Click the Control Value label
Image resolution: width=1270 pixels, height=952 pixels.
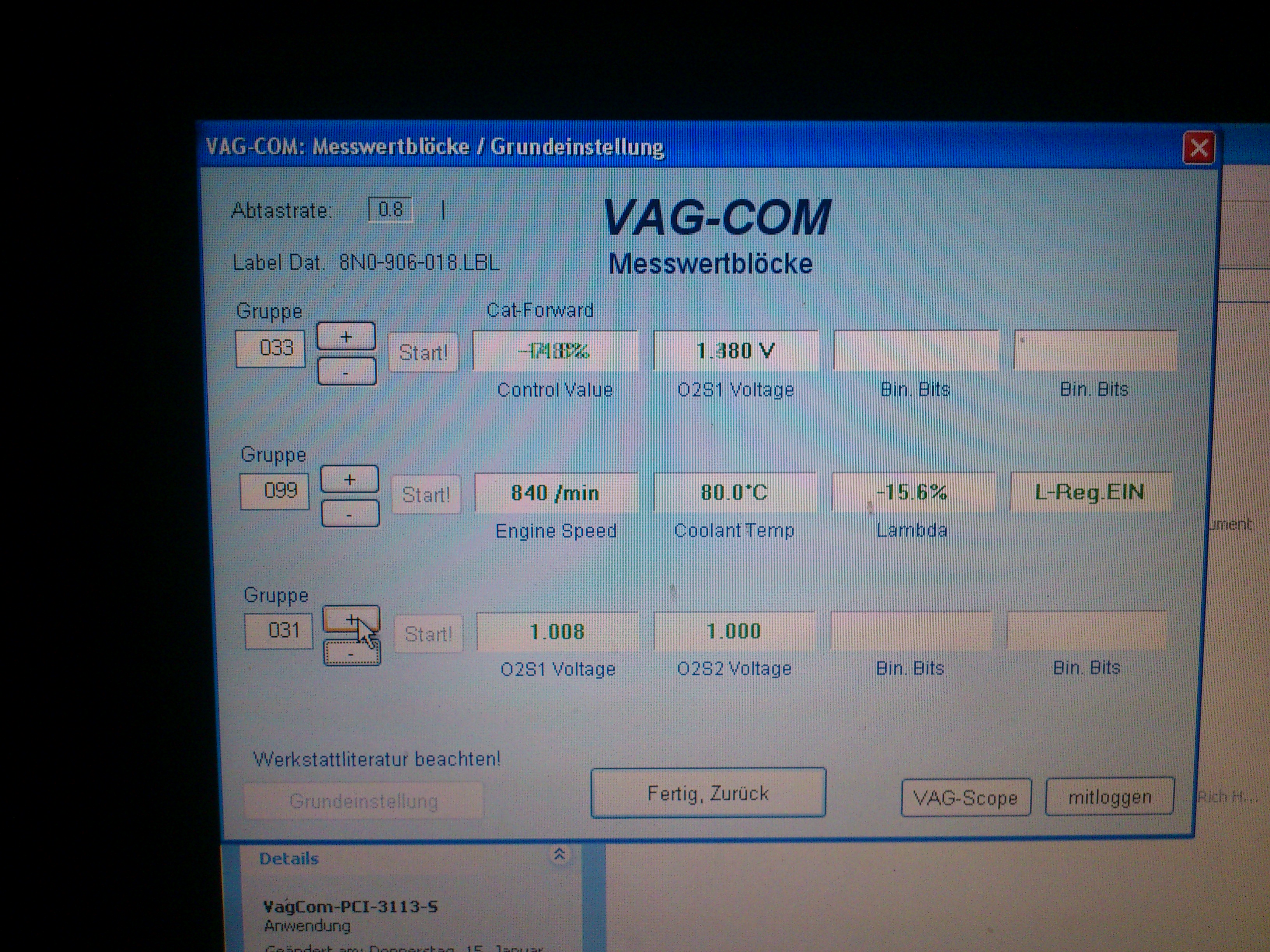554,390
